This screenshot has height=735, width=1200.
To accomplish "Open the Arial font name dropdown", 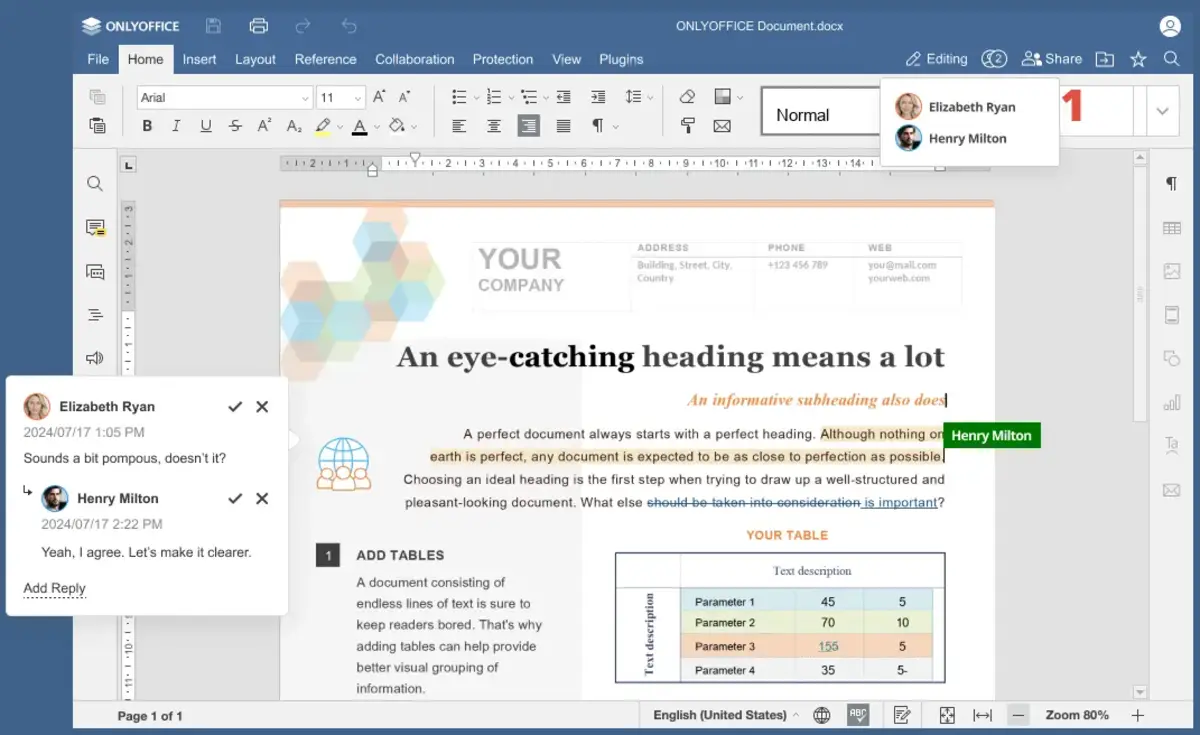I will point(305,98).
